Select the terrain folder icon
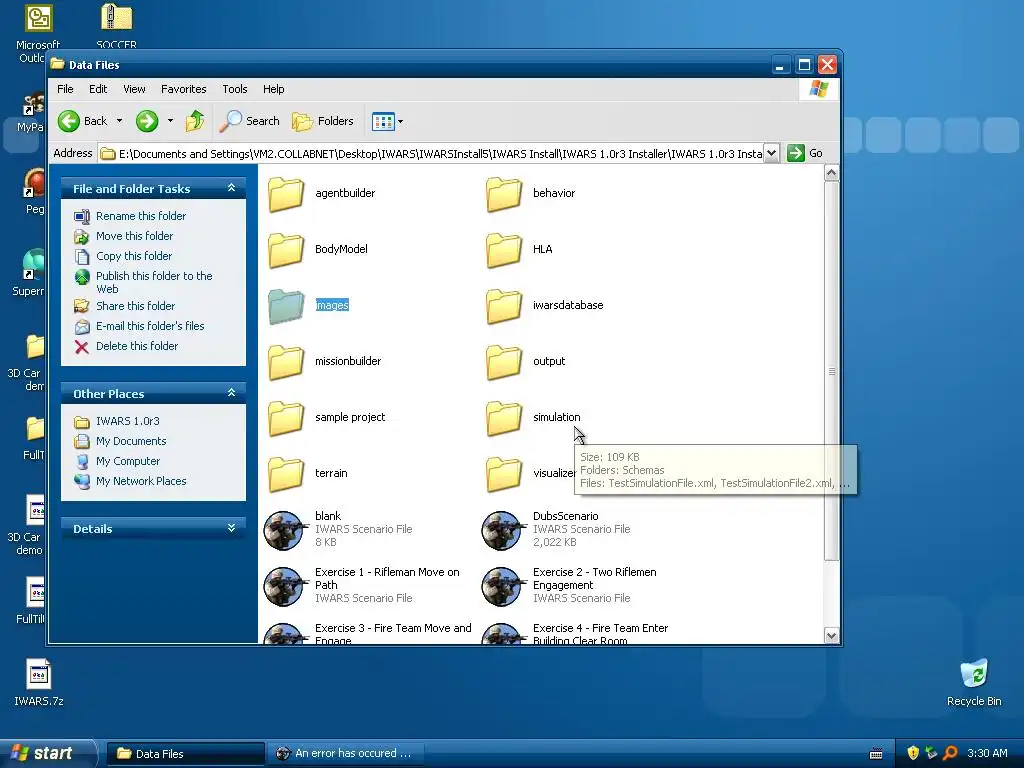 (286, 475)
